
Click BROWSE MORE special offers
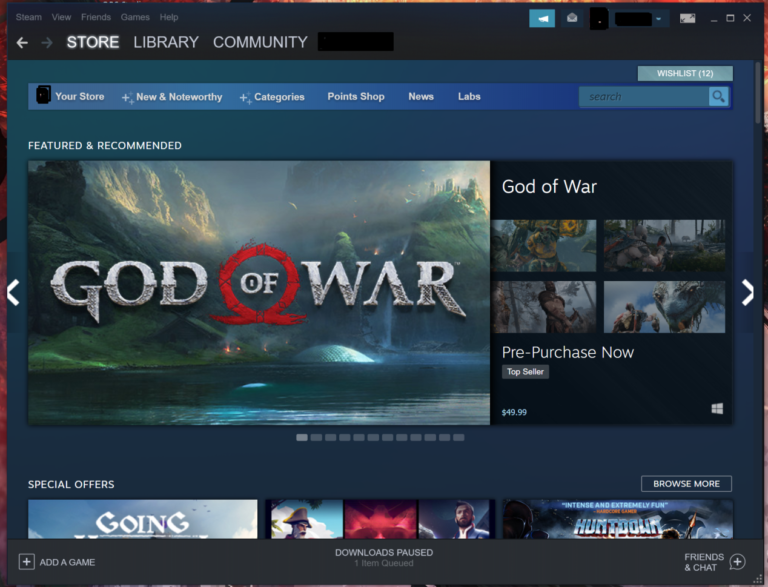click(x=686, y=484)
